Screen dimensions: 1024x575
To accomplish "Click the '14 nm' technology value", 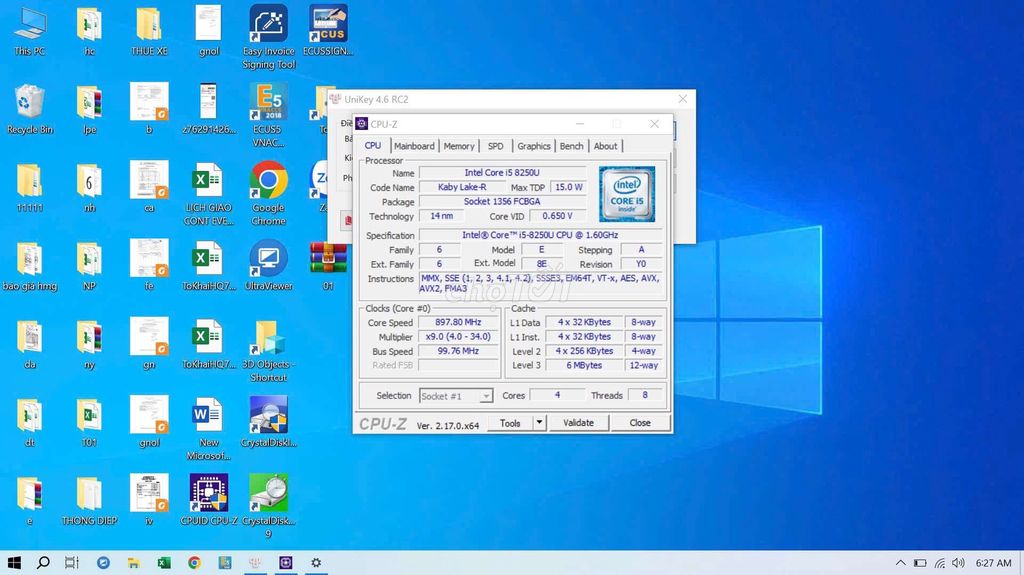I will tap(442, 216).
